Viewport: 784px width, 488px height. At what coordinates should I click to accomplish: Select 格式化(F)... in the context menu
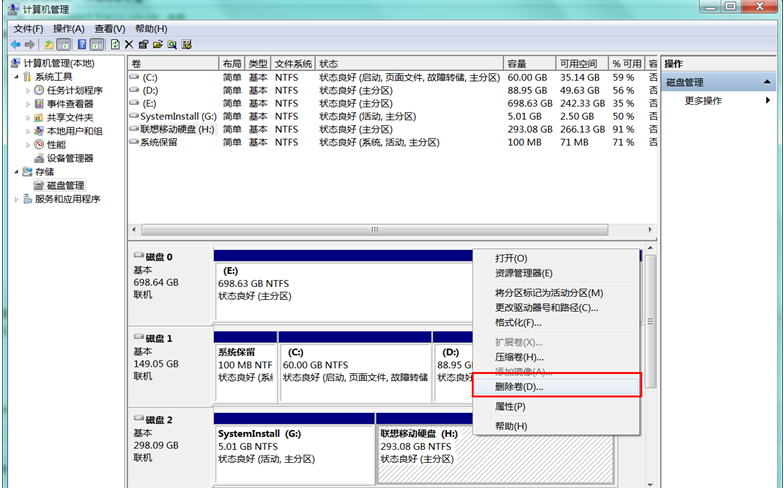[x=518, y=323]
